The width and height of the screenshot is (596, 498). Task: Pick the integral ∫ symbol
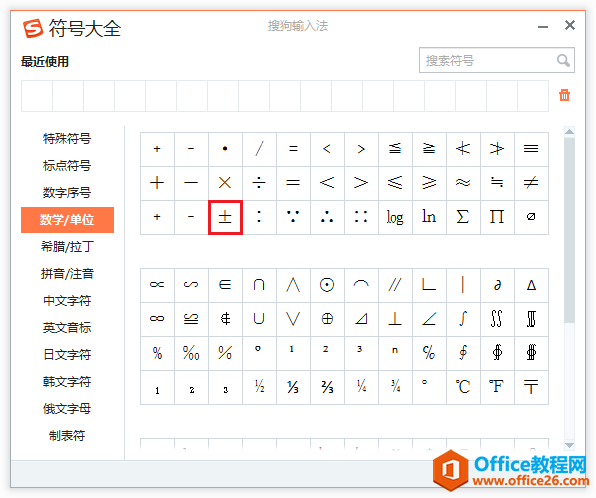[463, 319]
